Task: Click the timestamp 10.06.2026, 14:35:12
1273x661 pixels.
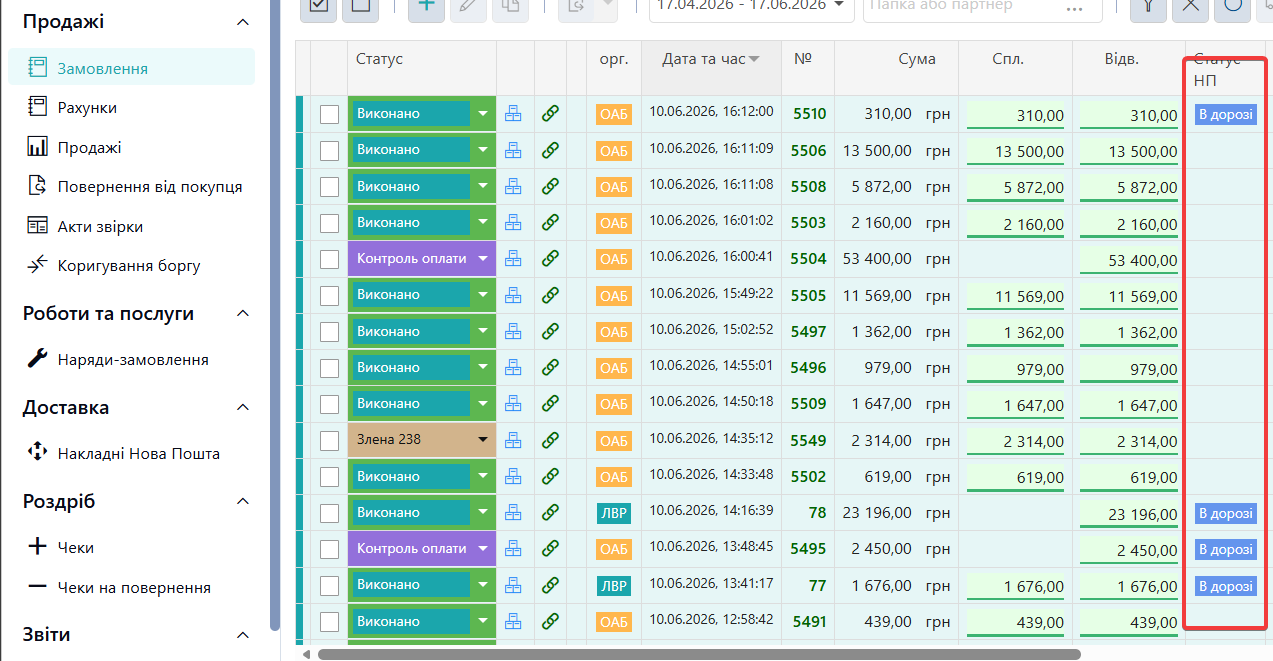Action: [711, 438]
